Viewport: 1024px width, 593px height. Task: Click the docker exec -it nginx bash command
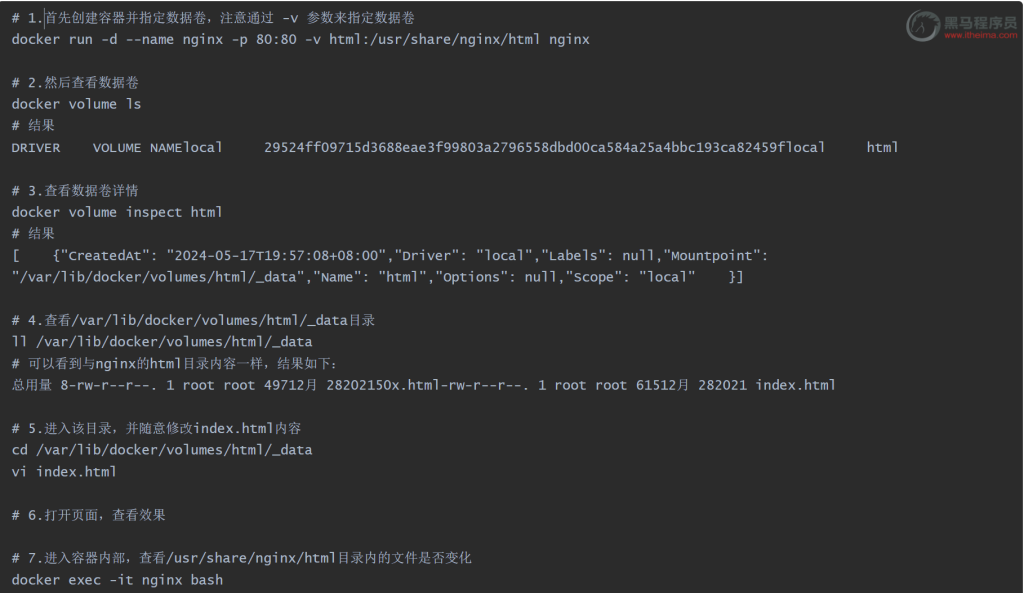[x=117, y=580]
